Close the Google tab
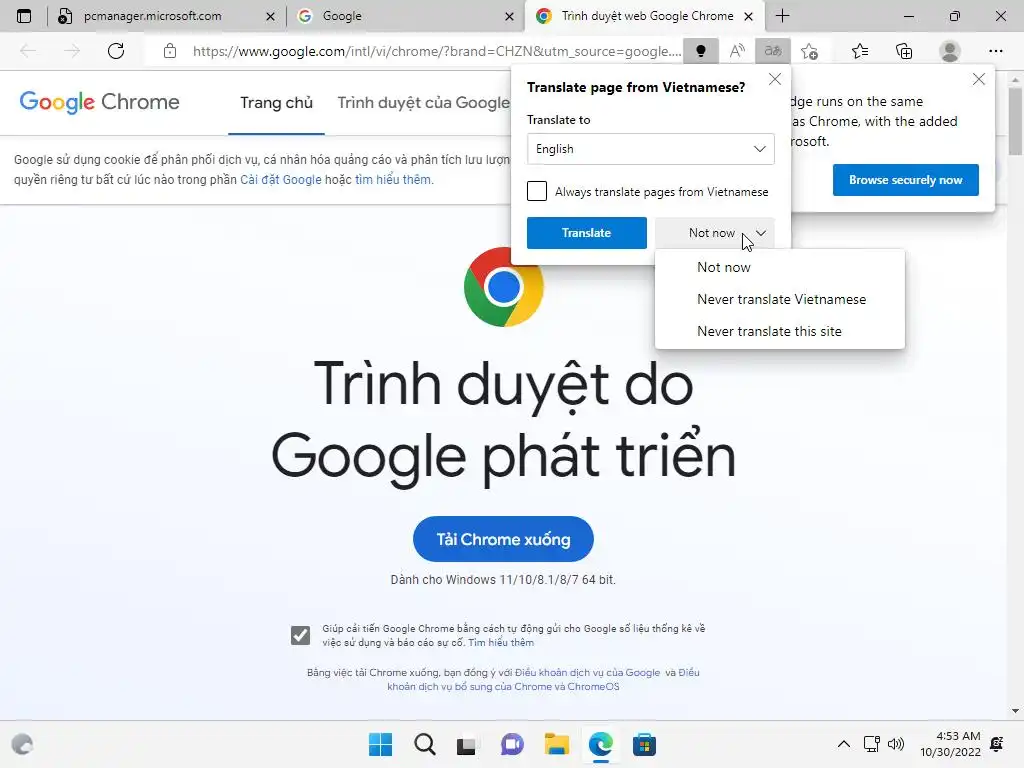This screenshot has width=1024, height=768. (509, 16)
